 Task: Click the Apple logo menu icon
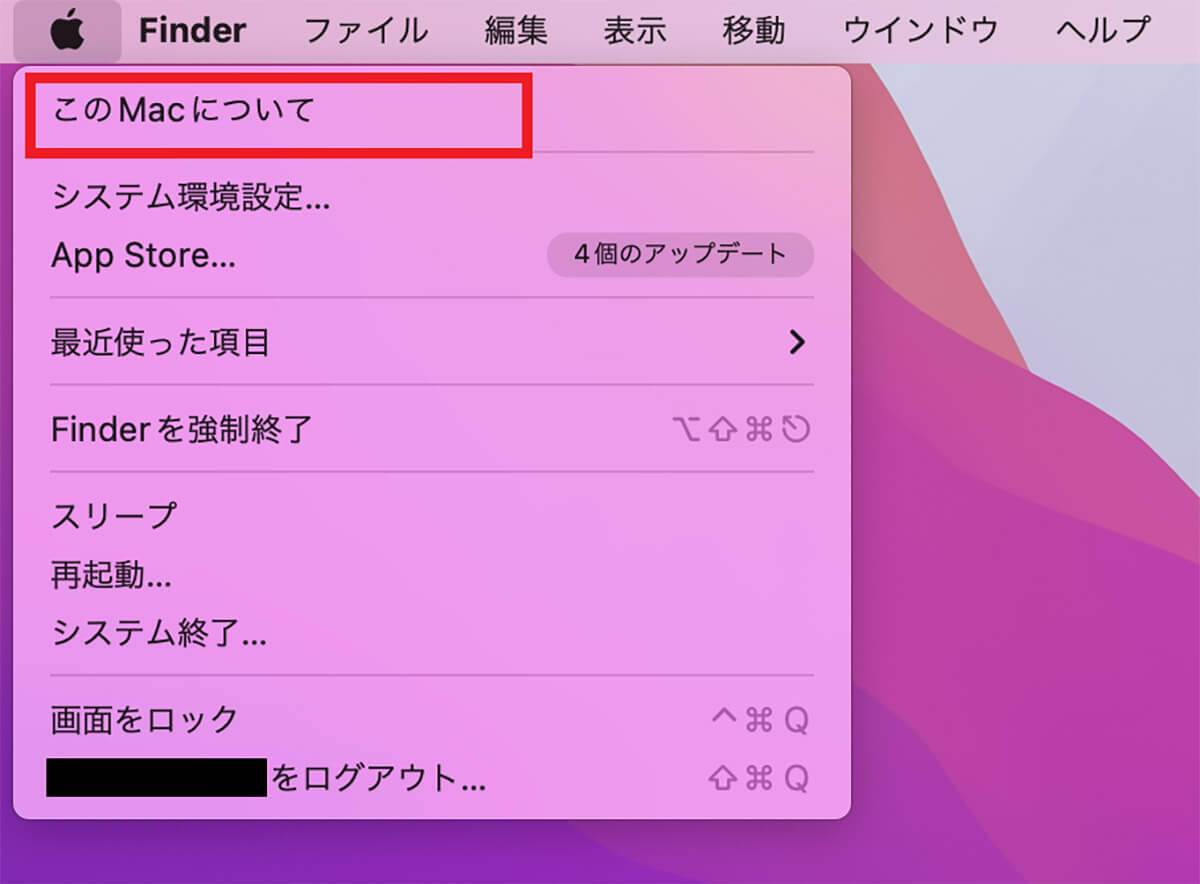(67, 30)
